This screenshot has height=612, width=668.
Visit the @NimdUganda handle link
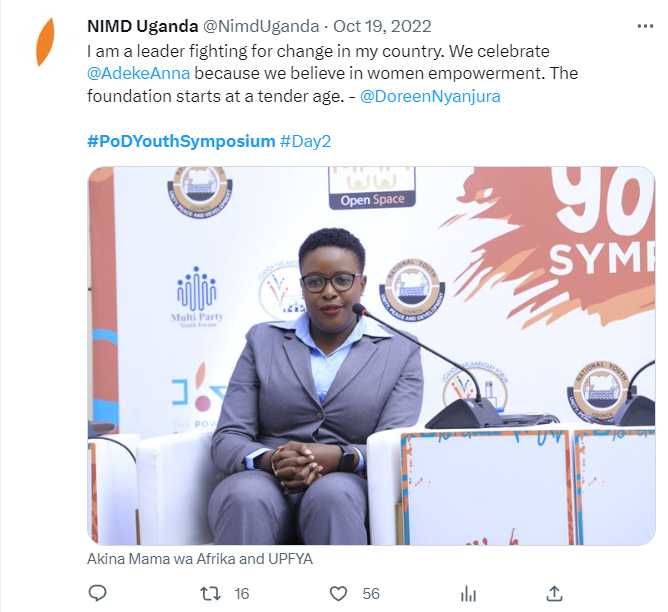click(x=261, y=26)
